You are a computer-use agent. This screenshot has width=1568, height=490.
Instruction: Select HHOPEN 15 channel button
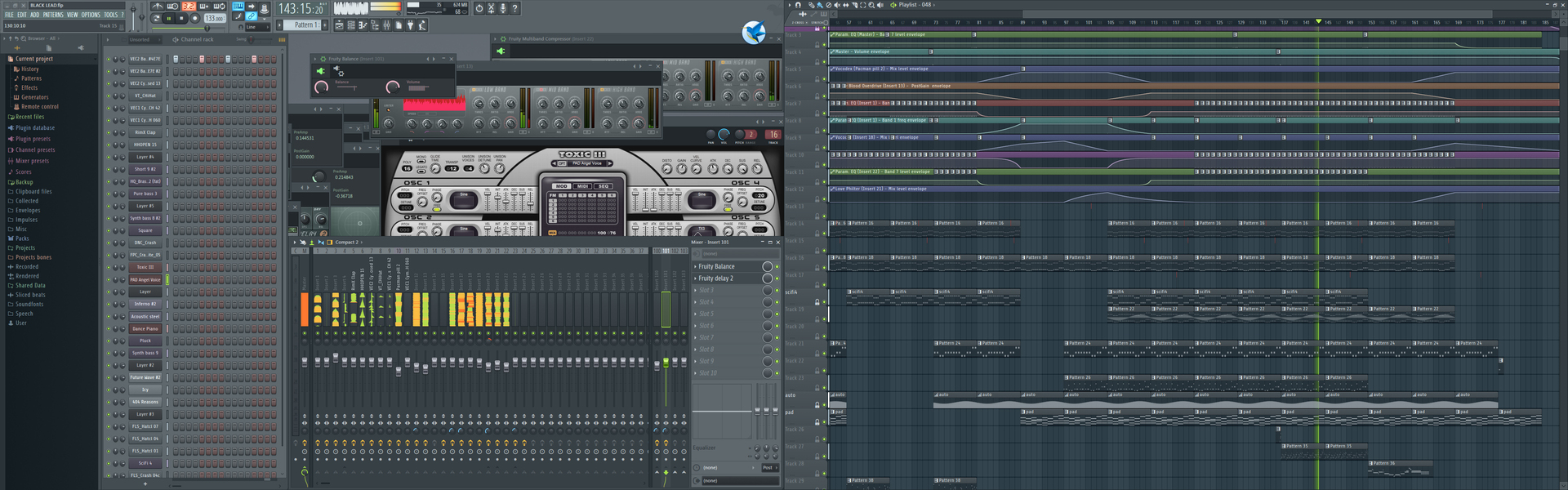pos(145,145)
